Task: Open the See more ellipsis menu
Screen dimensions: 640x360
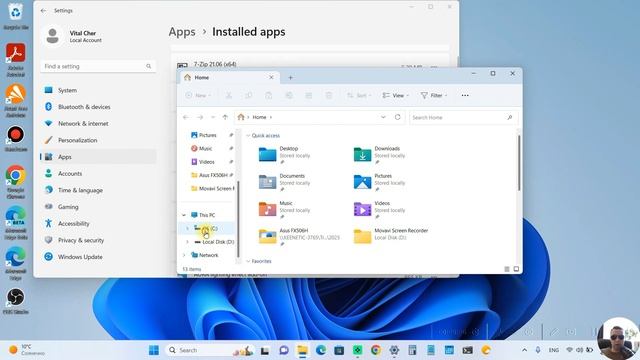Action: point(465,96)
